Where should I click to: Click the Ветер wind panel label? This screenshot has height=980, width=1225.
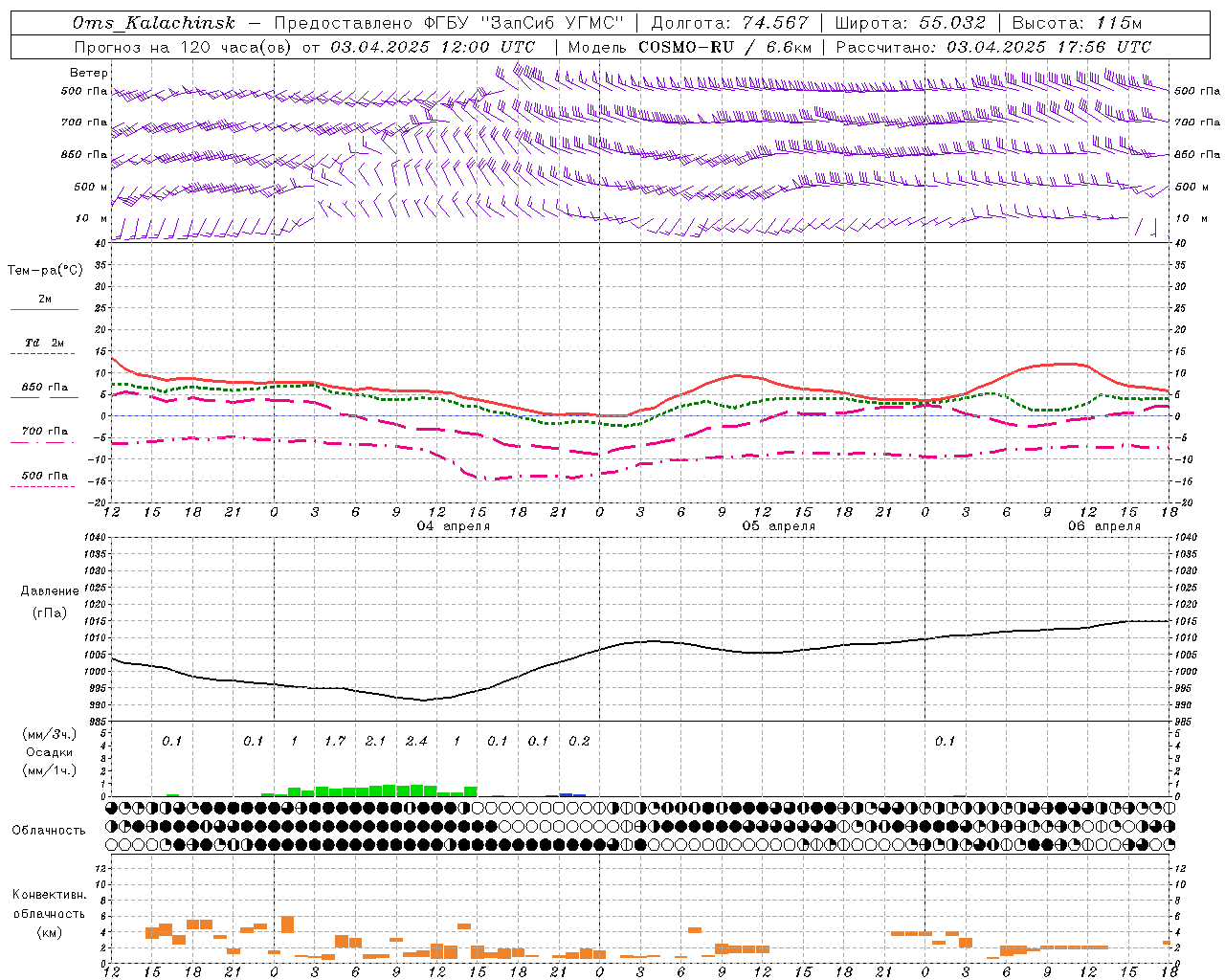[89, 73]
